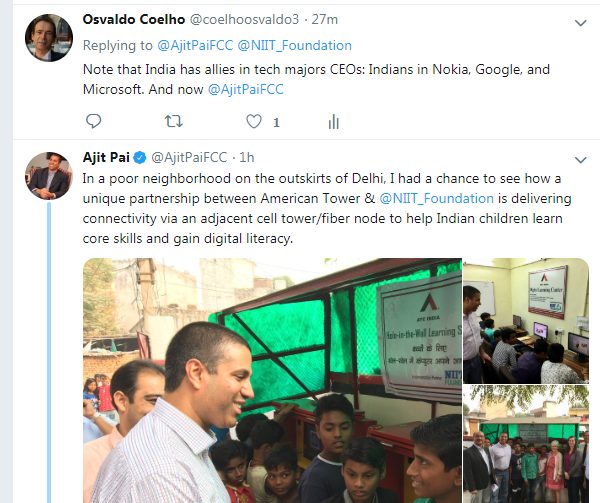Open @NIIT_Foundation mention in Ajit Pai's tweet
This screenshot has height=503, width=600.
point(437,199)
